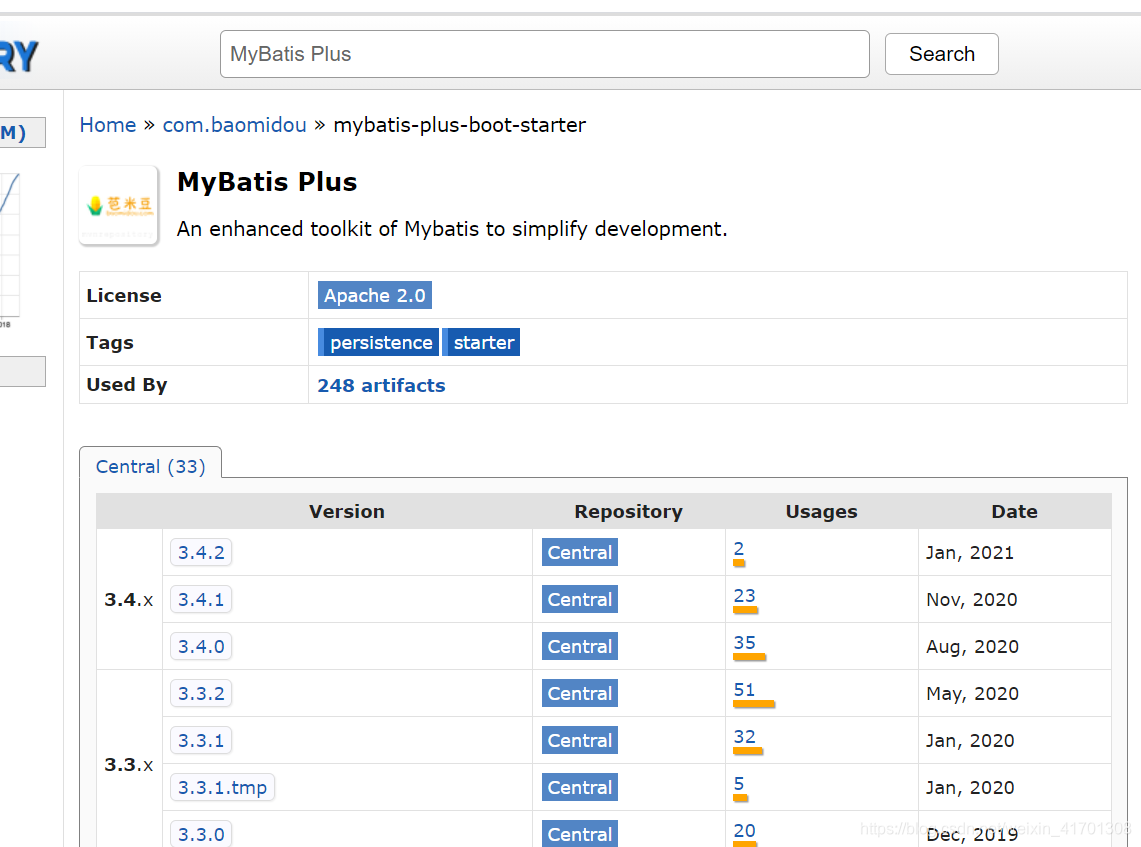This screenshot has width=1141, height=847.
Task: Open version 3.3.2
Action: (x=201, y=694)
